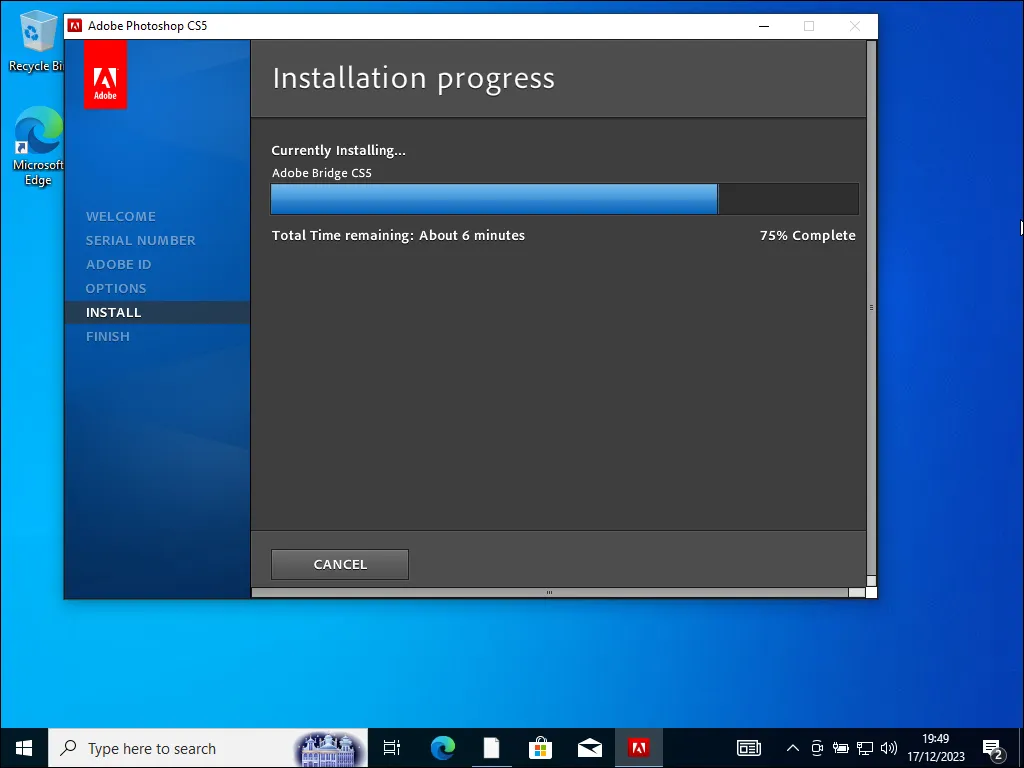
Task: Click the network status tray icon
Action: coord(865,747)
